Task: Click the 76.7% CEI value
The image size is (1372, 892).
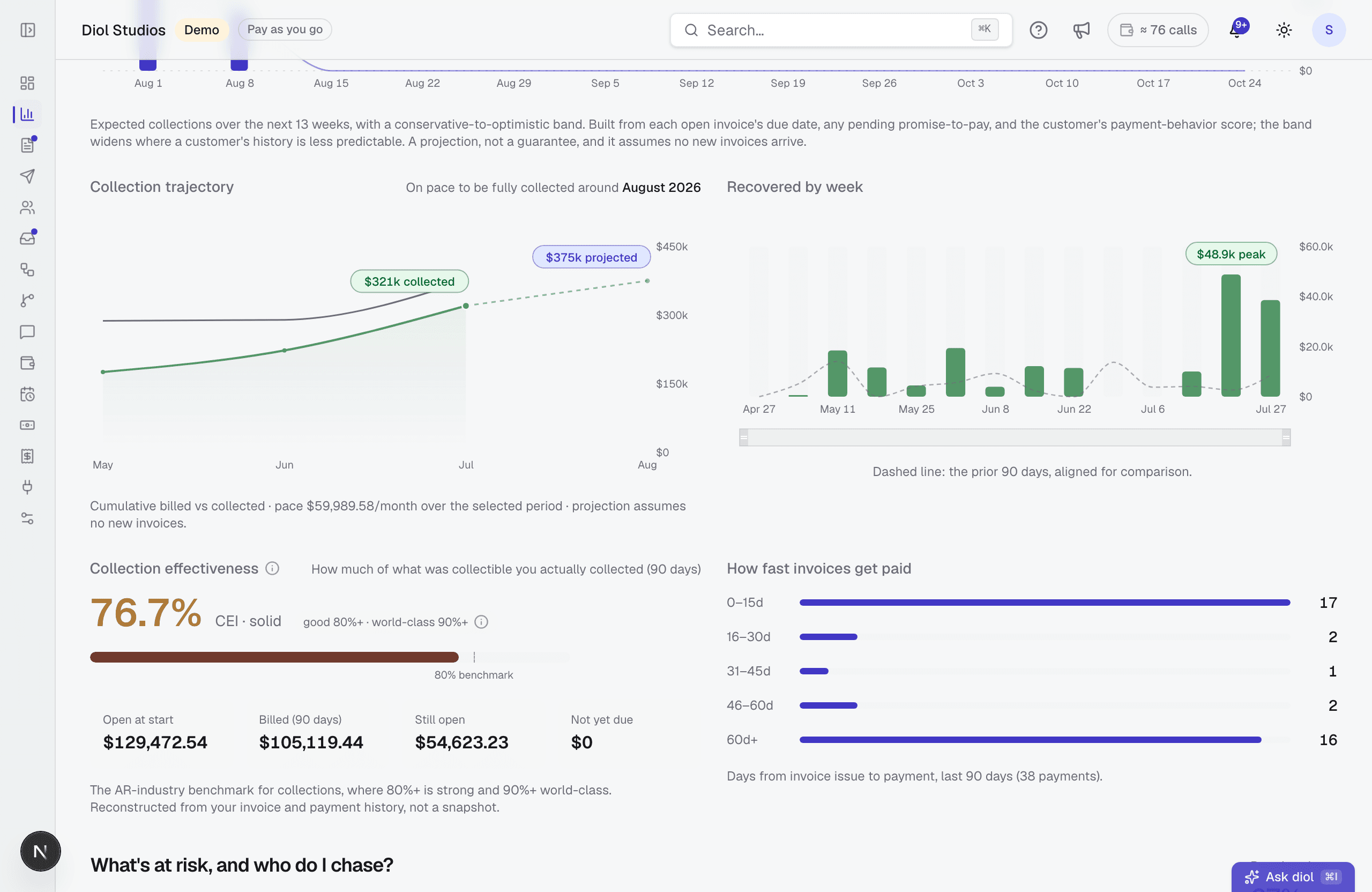Action: click(x=146, y=612)
